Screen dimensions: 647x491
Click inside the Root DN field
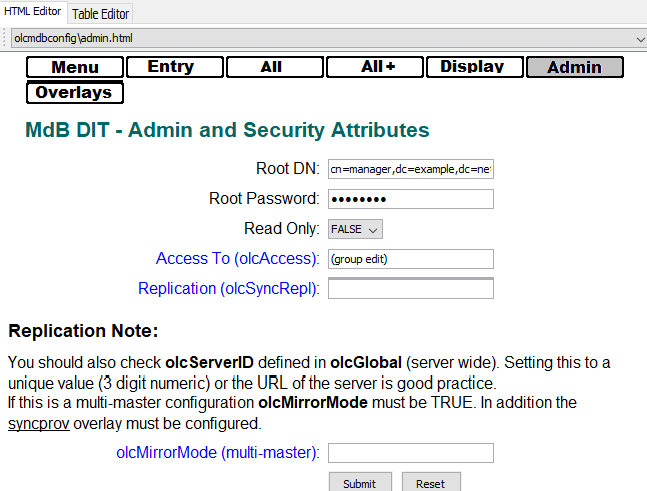411,169
